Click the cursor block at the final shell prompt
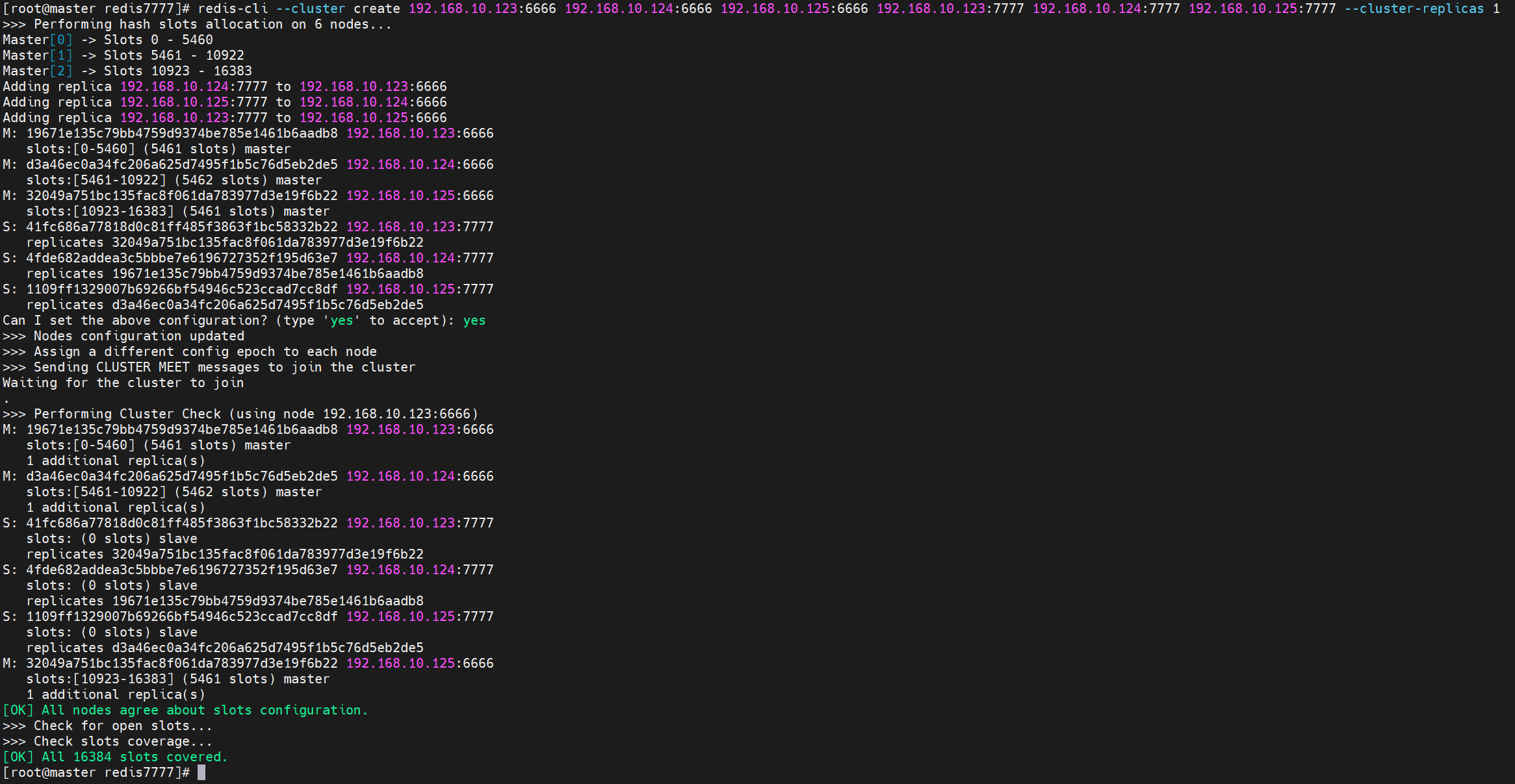This screenshot has height=784, width=1515. (201, 772)
